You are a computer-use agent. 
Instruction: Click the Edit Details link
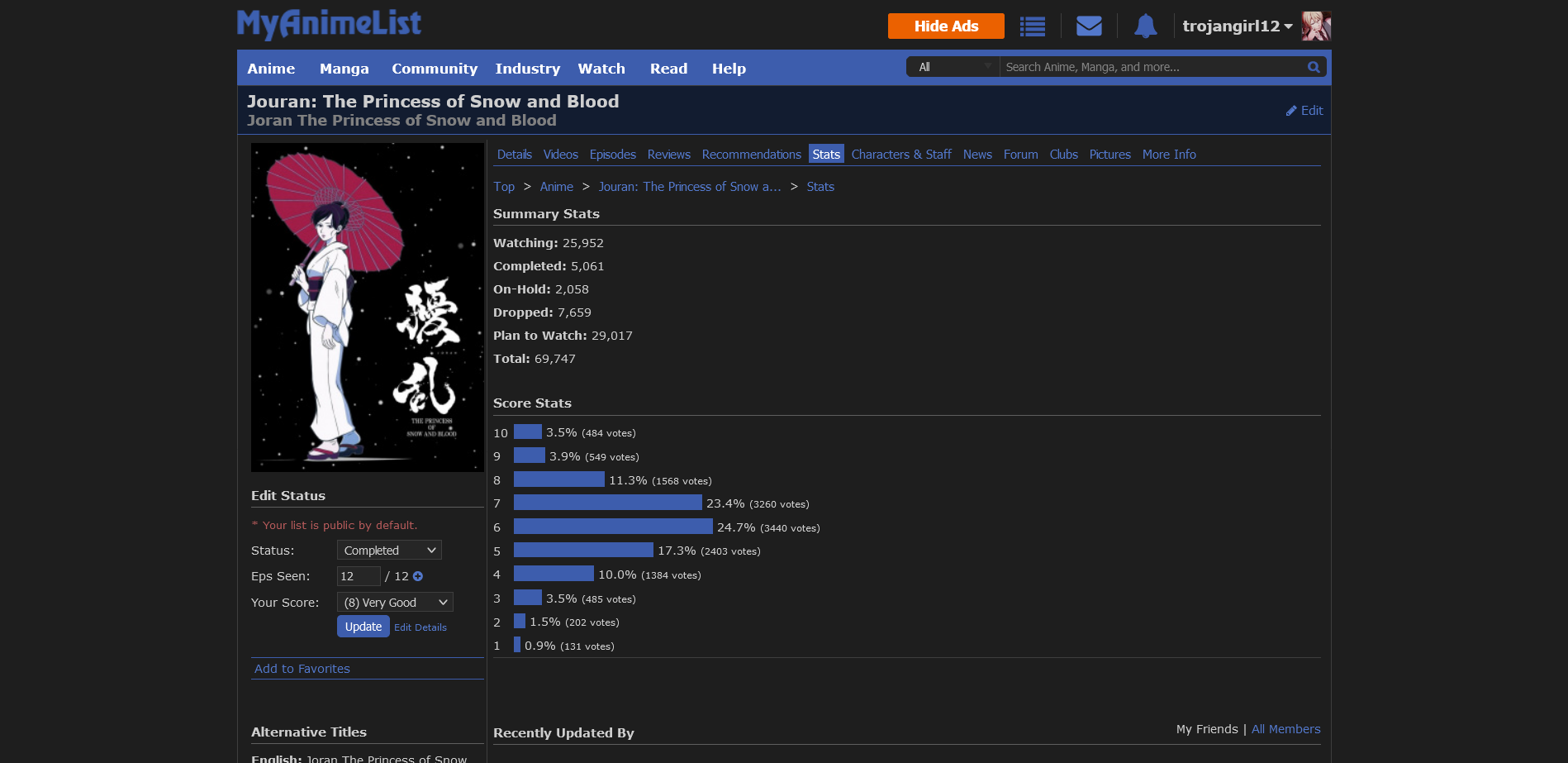(x=421, y=627)
